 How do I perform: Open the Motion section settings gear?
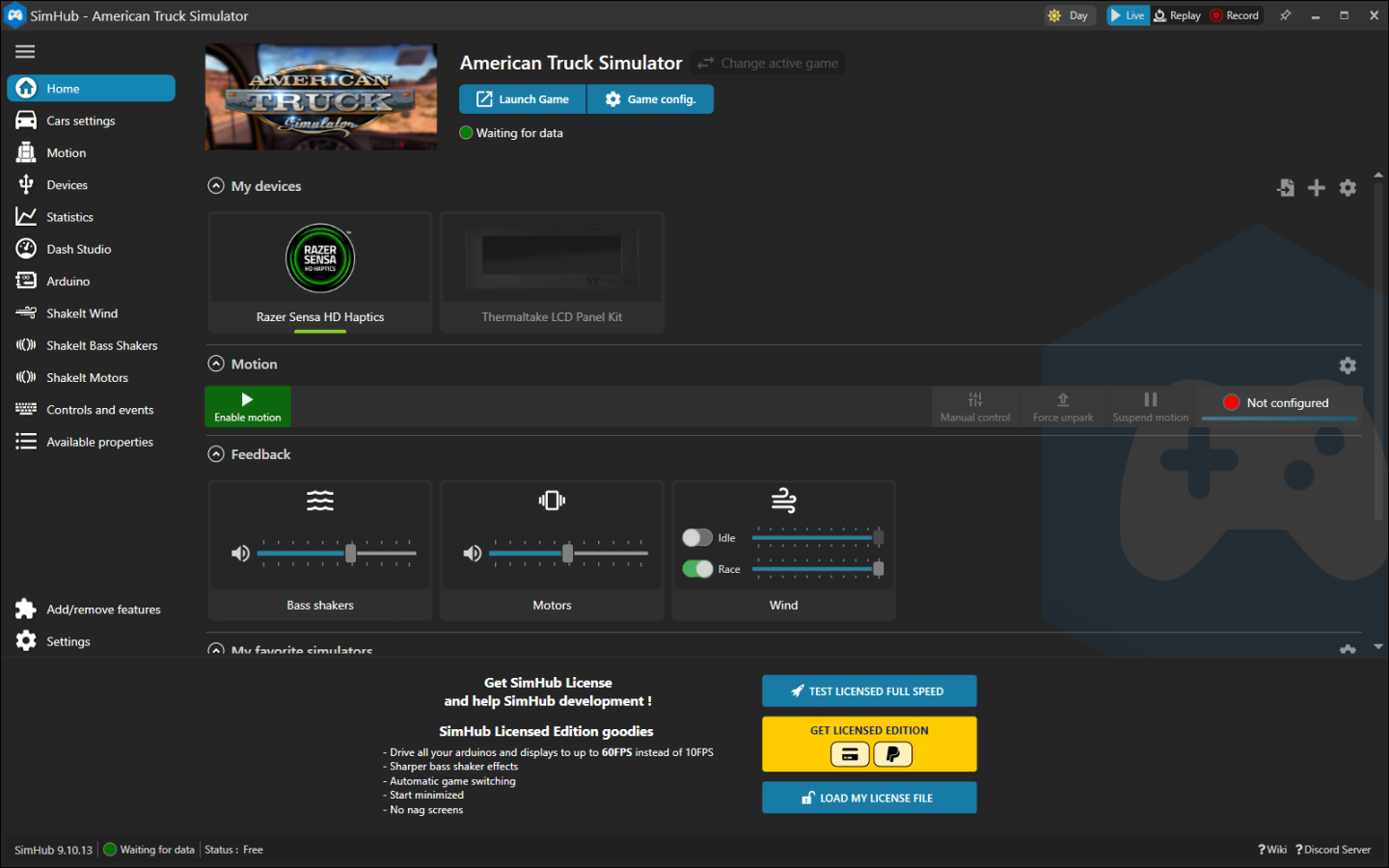(x=1348, y=366)
